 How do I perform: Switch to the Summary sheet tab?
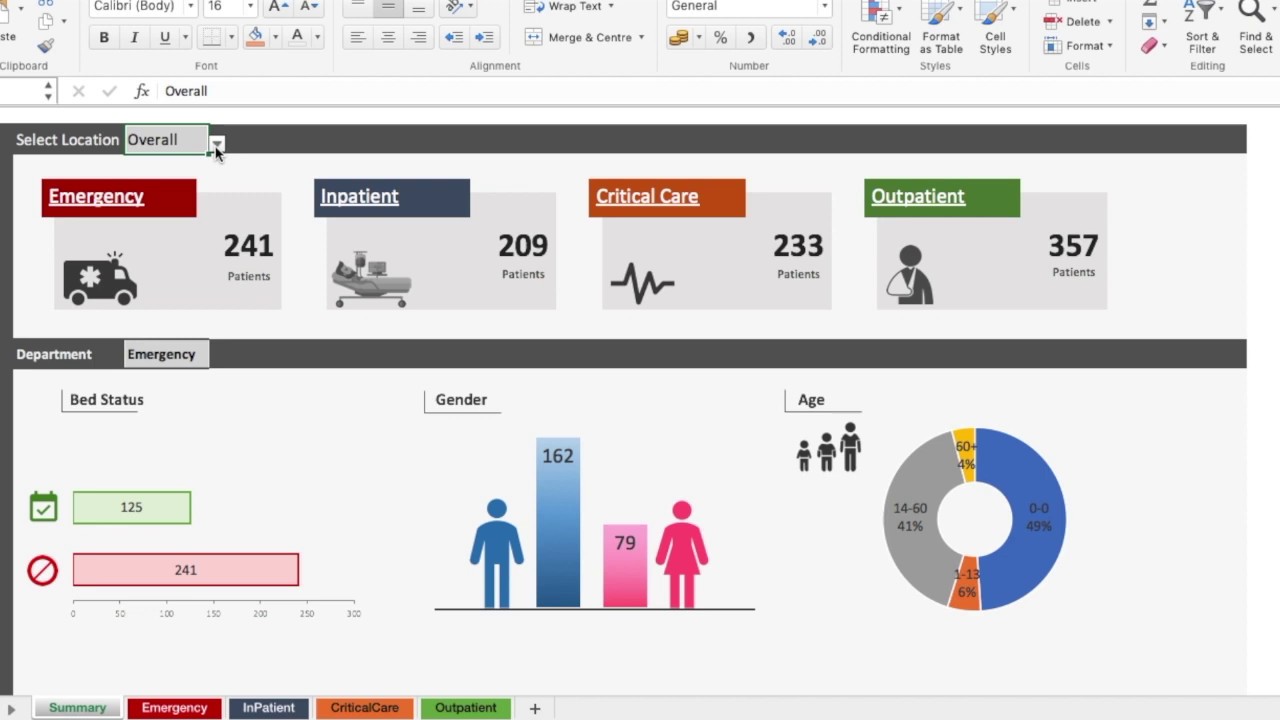point(77,708)
